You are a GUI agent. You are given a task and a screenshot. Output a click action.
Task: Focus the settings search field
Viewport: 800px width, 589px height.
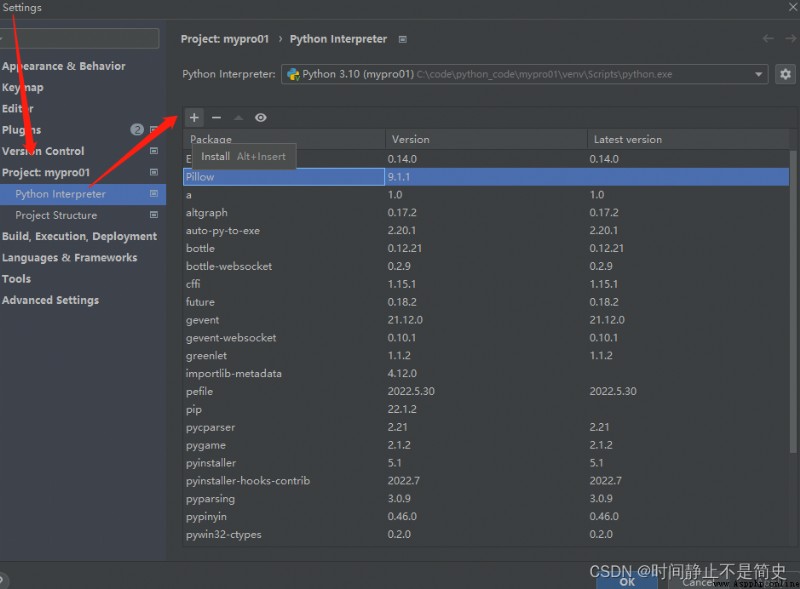[80, 39]
